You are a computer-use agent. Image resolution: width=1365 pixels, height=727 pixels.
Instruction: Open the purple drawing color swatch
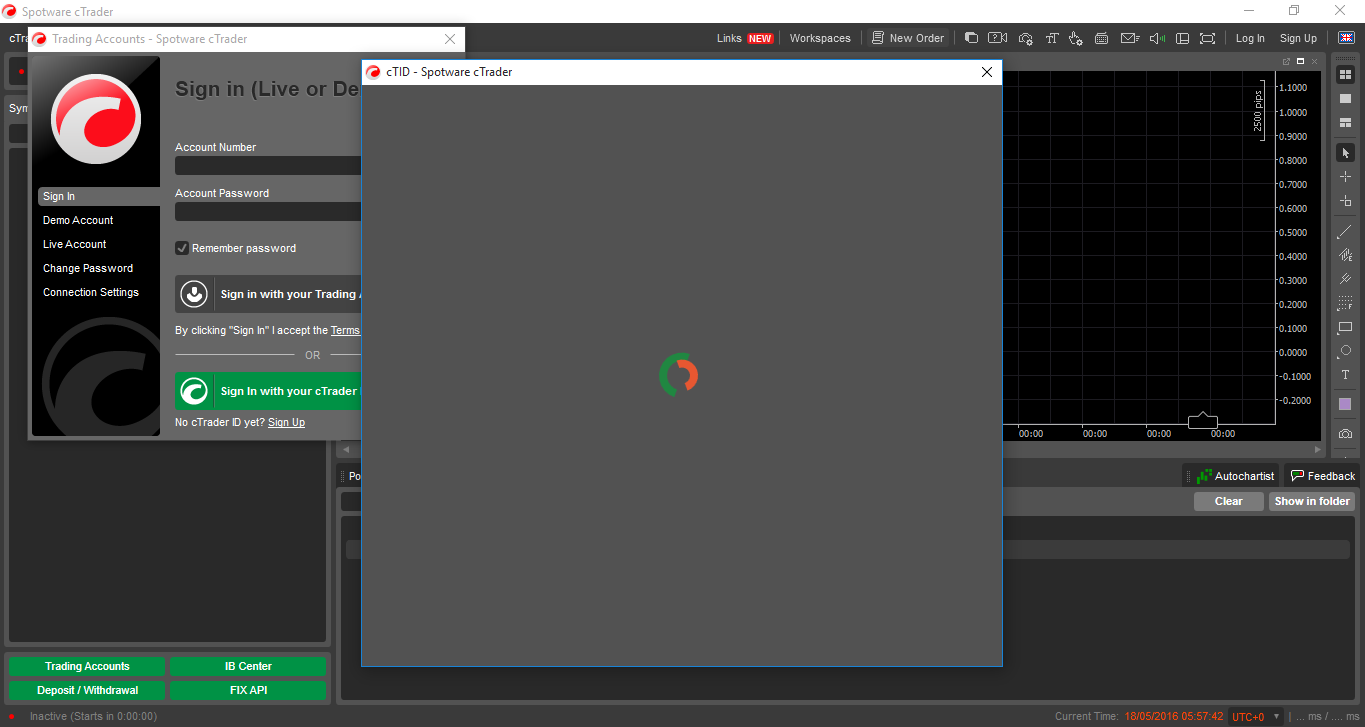pos(1345,404)
